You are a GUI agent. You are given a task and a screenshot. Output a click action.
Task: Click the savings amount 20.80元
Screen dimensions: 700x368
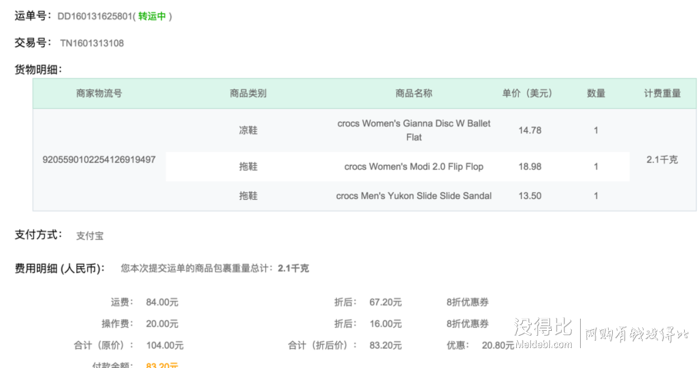(x=498, y=345)
